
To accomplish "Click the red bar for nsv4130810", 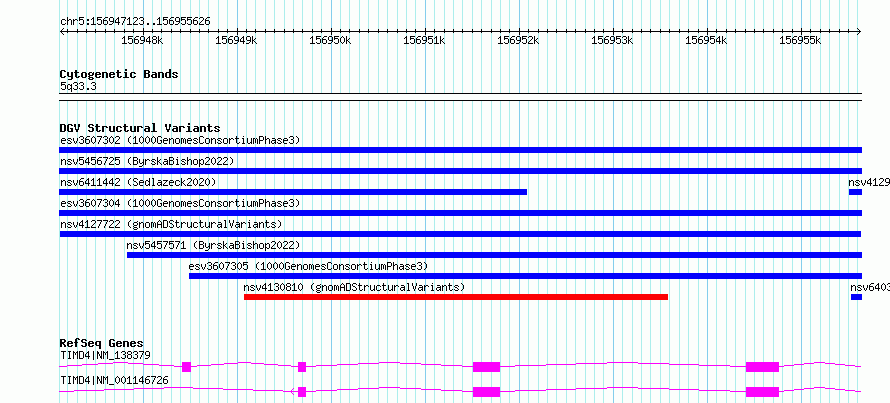I will pyautogui.click(x=456, y=297).
